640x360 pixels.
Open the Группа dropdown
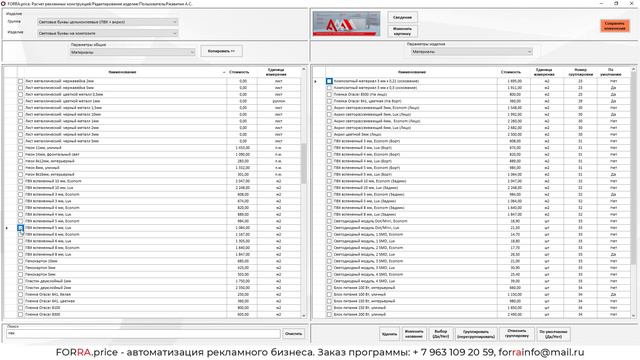click(x=108, y=22)
